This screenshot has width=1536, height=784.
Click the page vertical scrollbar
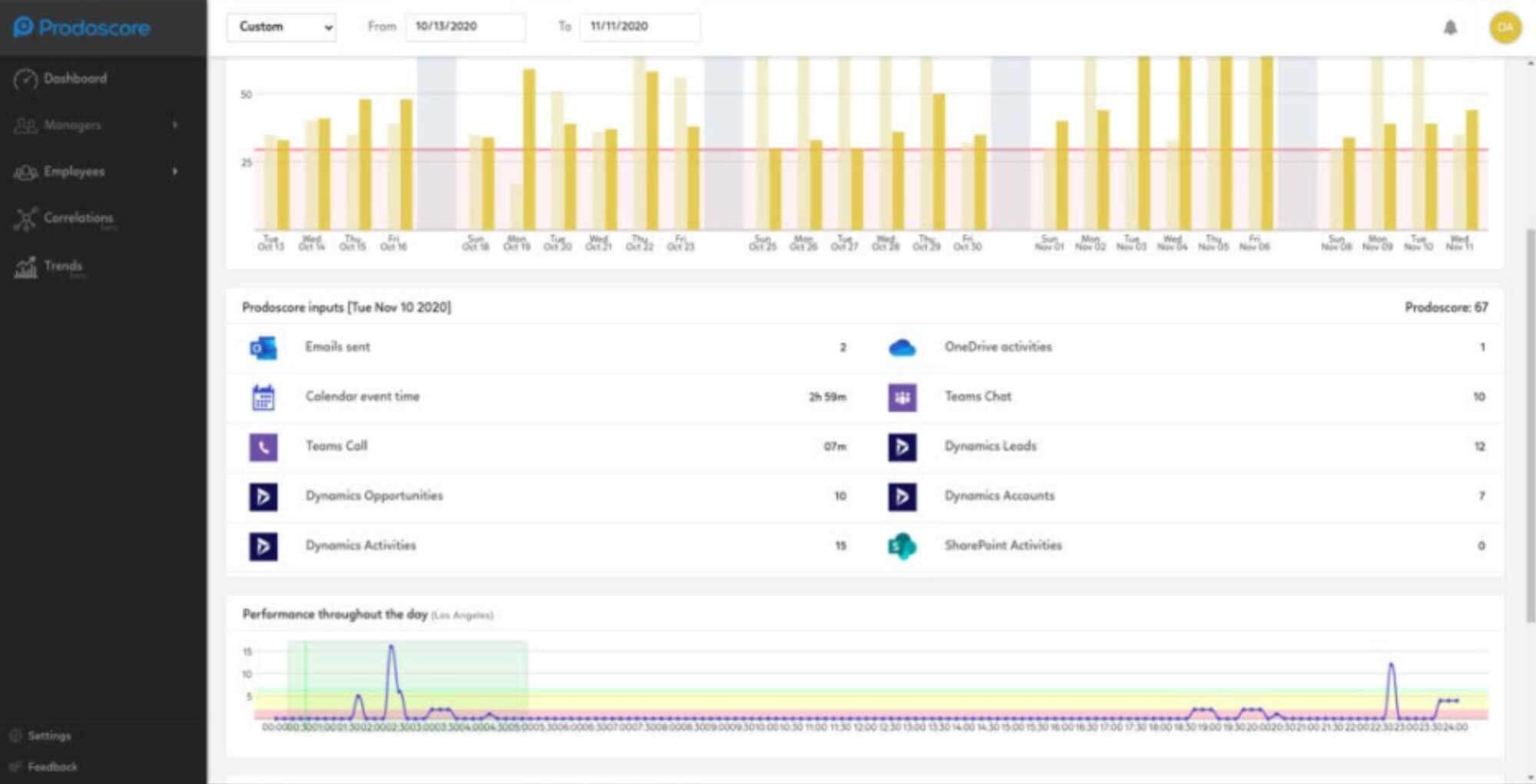point(1529,425)
